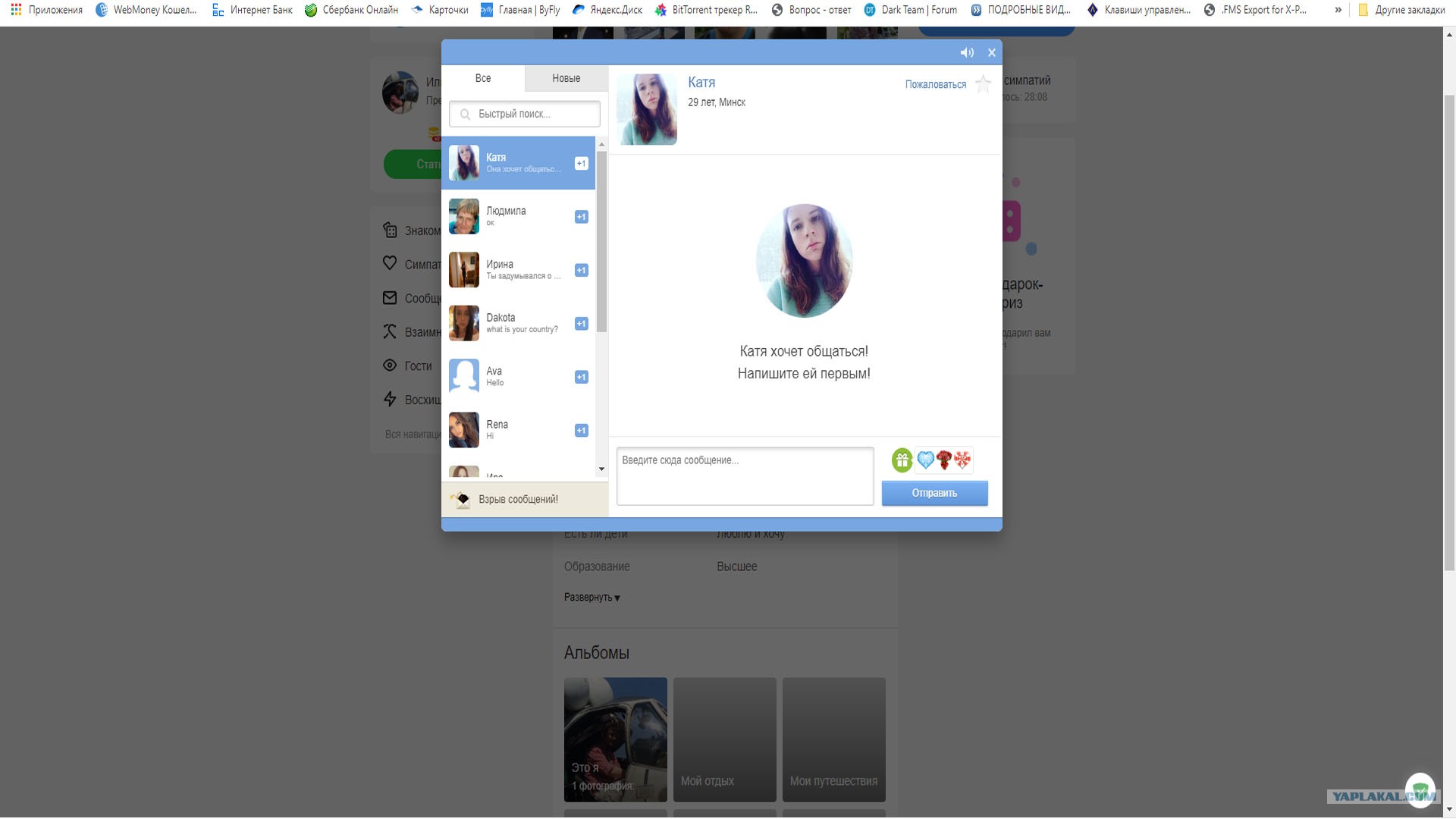The image size is (1456, 819).
Task: Click Людмила's avatar thumbnail
Action: tap(464, 217)
